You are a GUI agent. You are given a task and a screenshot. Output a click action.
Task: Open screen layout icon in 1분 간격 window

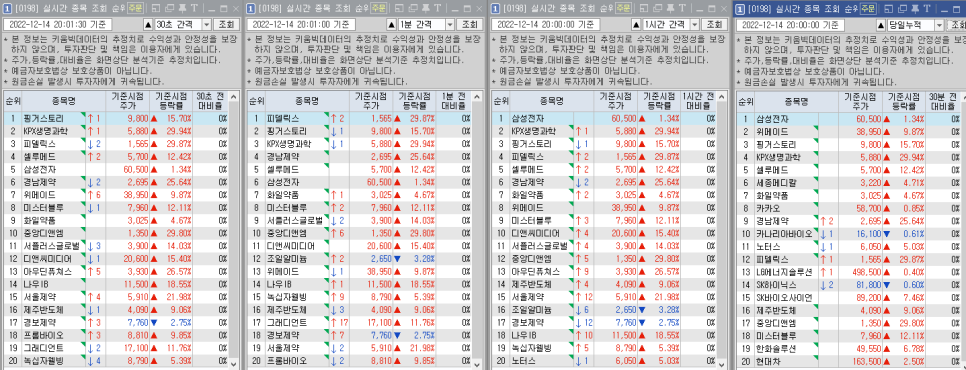click(399, 8)
